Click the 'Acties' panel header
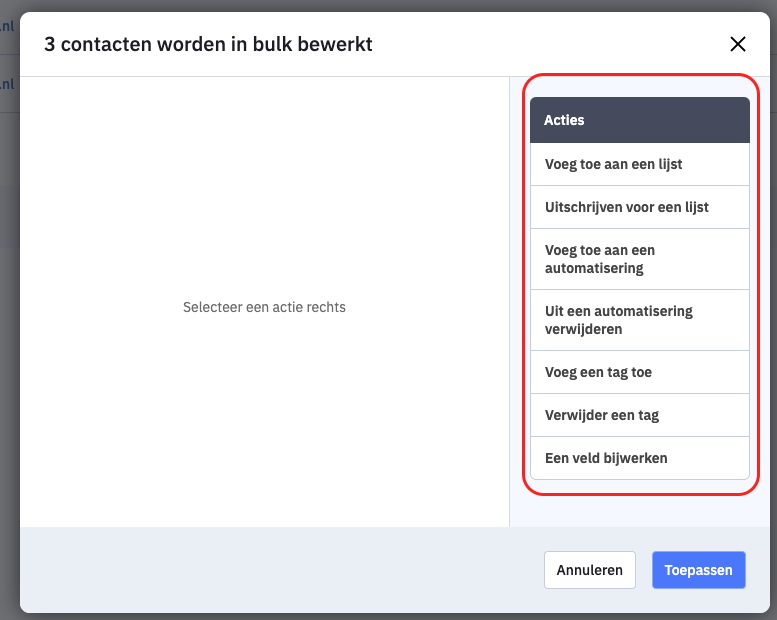 pos(640,120)
